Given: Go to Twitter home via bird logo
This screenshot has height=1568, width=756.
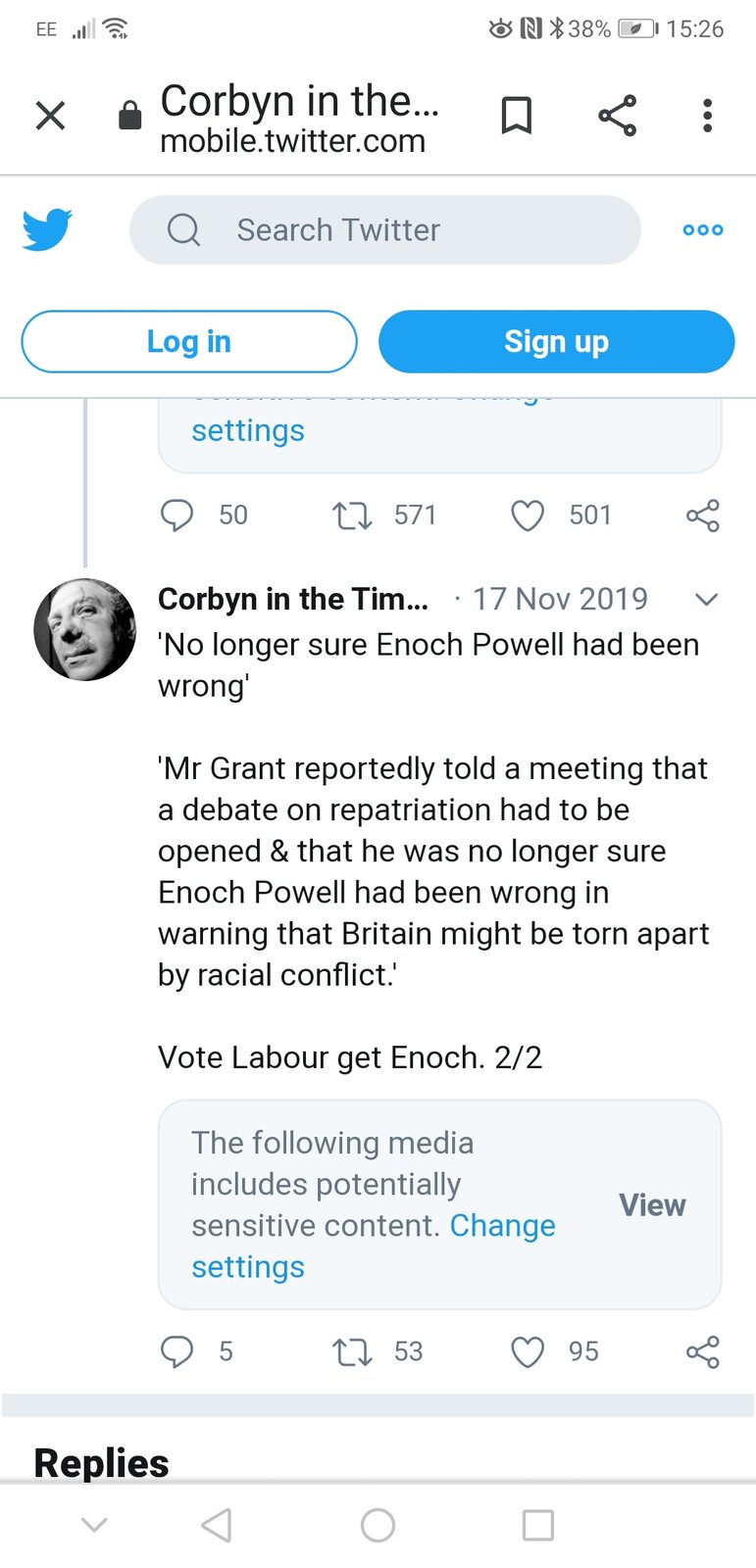Looking at the screenshot, I should coord(47,229).
